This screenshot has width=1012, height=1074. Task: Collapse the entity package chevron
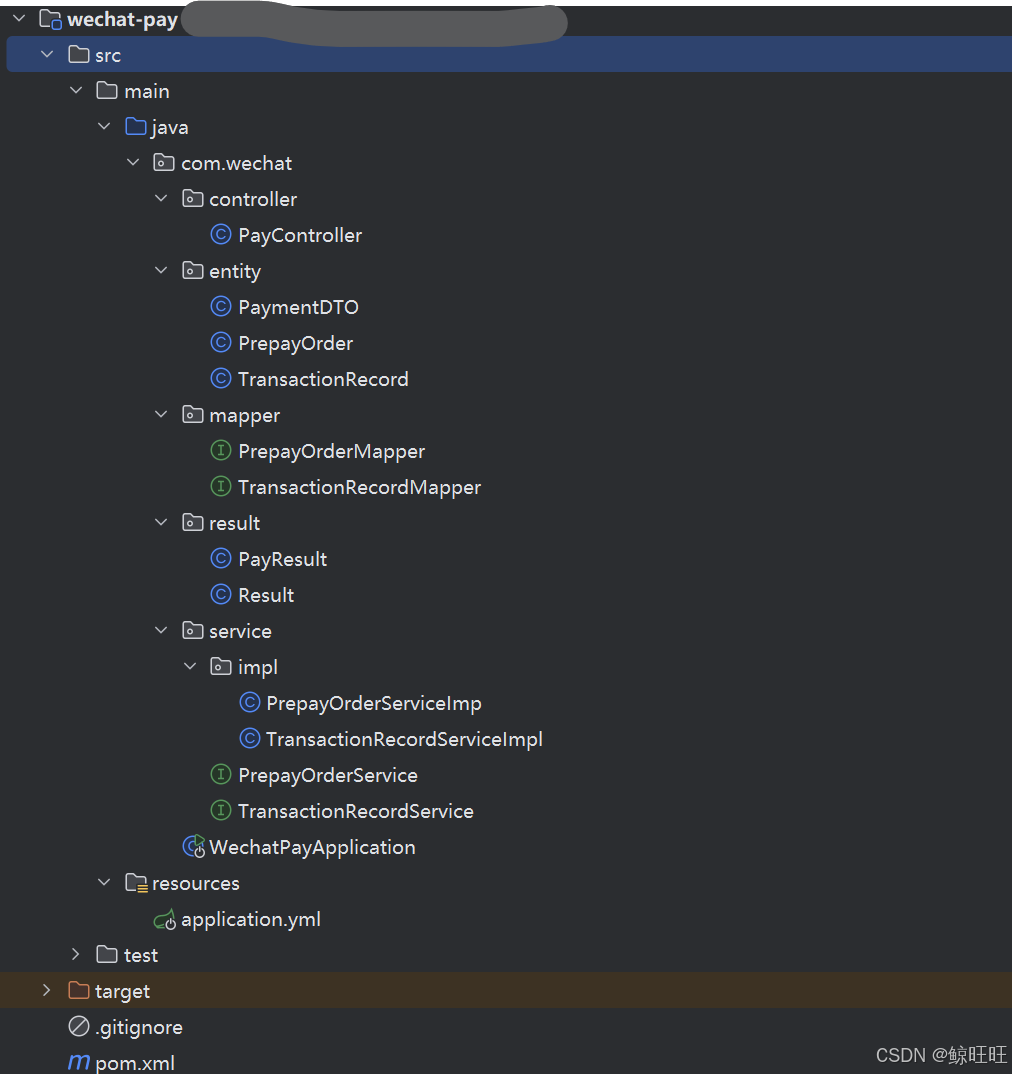(x=161, y=271)
